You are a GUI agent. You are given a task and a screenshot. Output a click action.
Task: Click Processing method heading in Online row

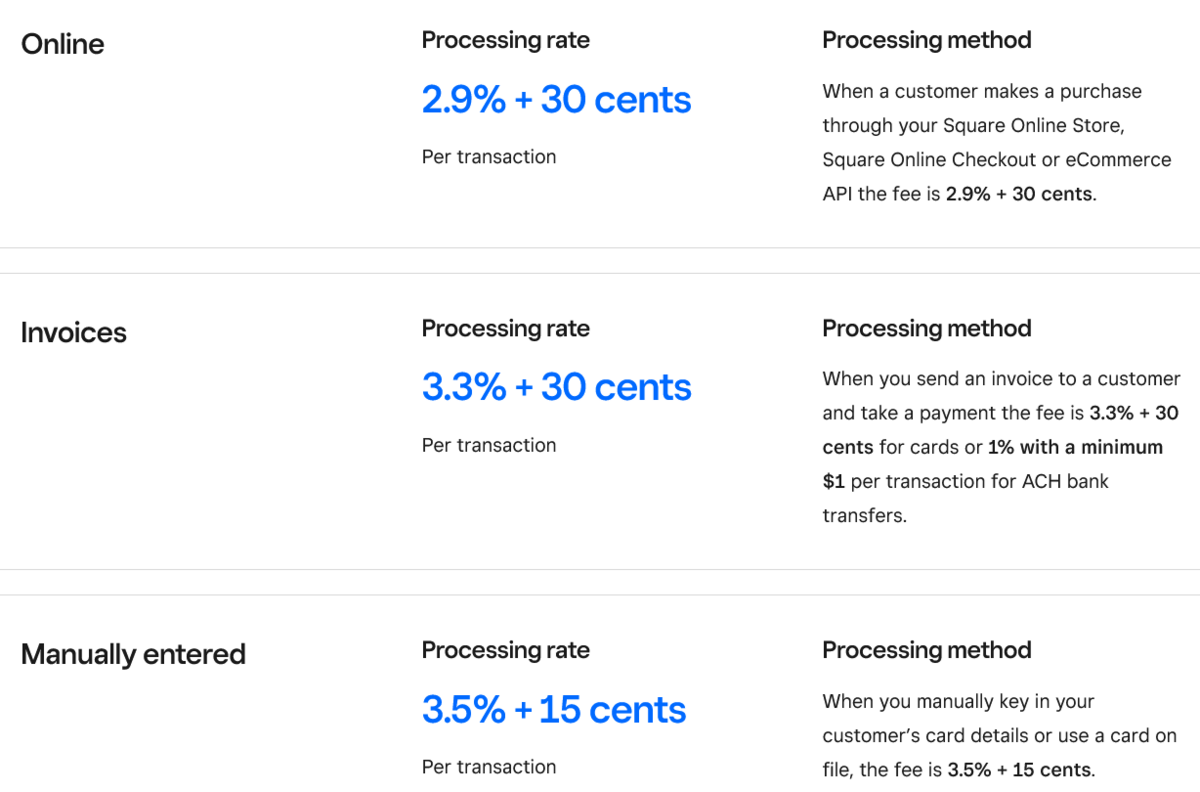pos(926,40)
